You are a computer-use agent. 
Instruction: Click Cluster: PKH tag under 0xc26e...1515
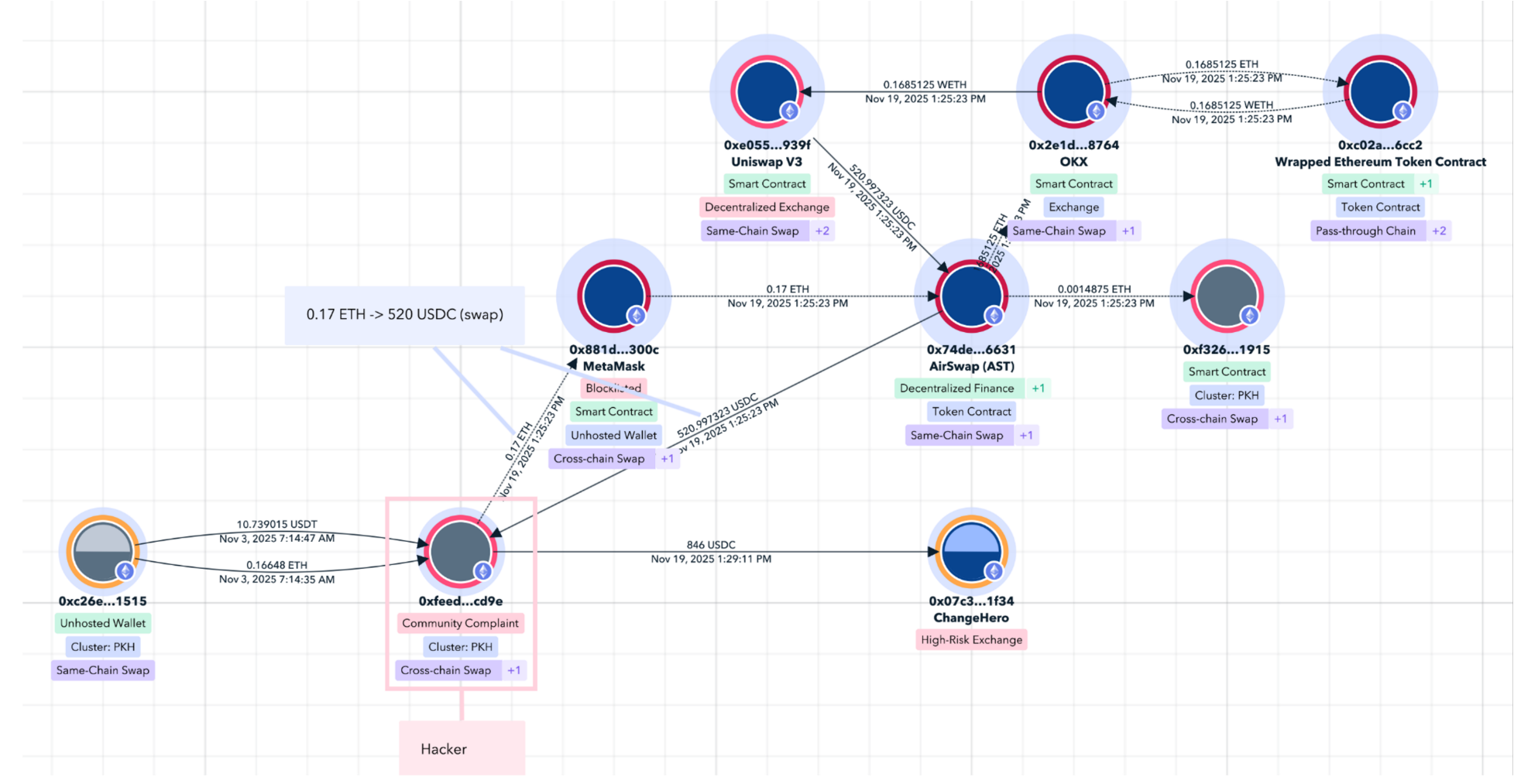point(102,647)
